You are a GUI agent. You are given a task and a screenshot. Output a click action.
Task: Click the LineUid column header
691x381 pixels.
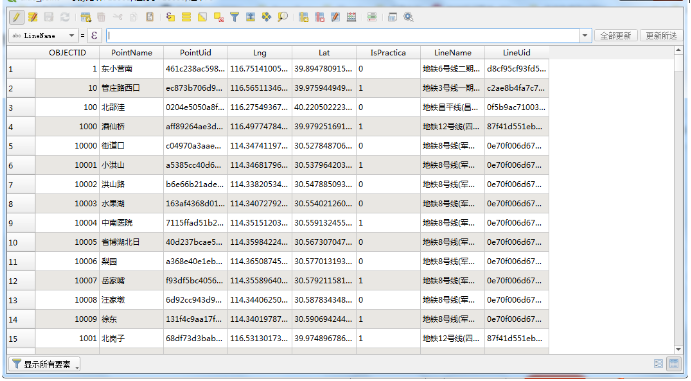click(x=516, y=53)
